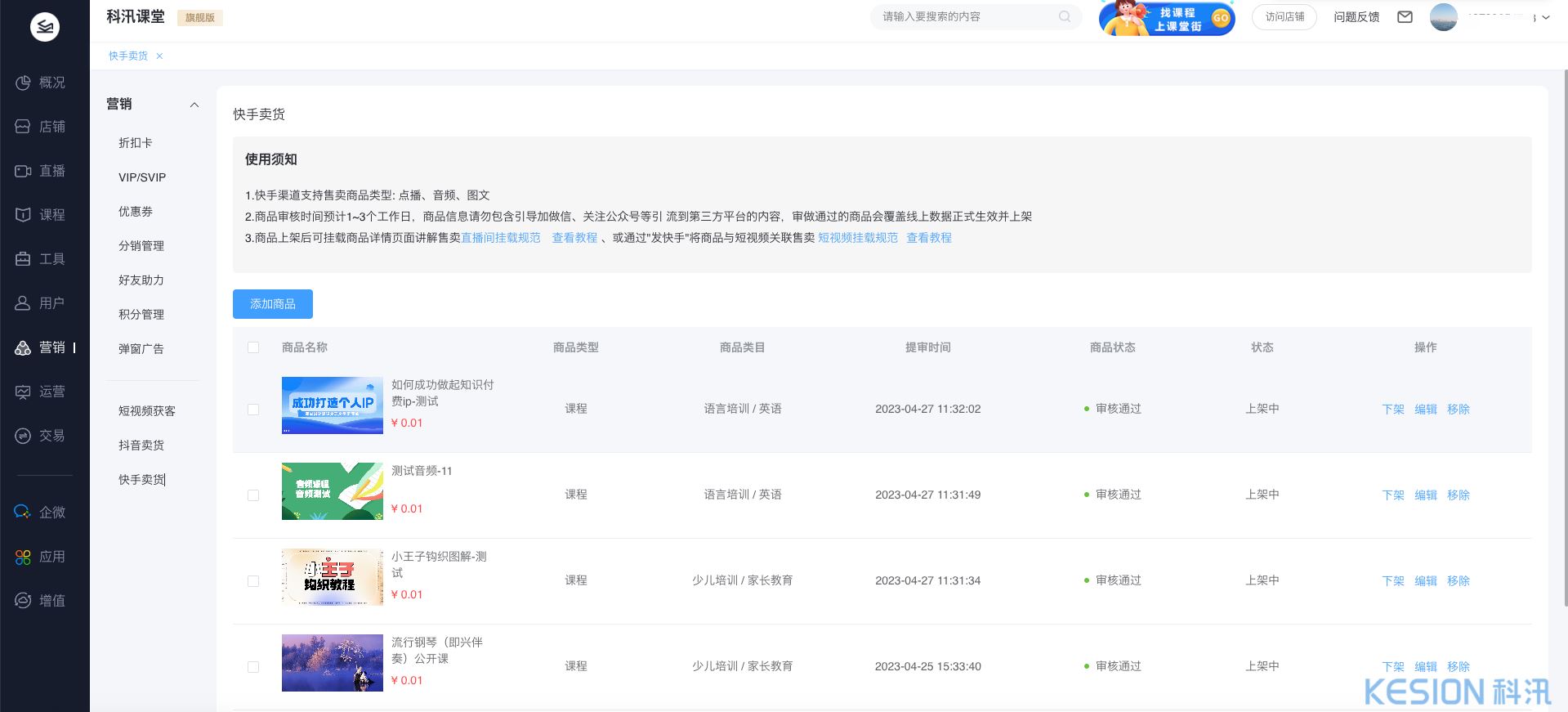This screenshot has height=712, width=1568.
Task: Click the user avatar picture
Action: coord(1444,17)
